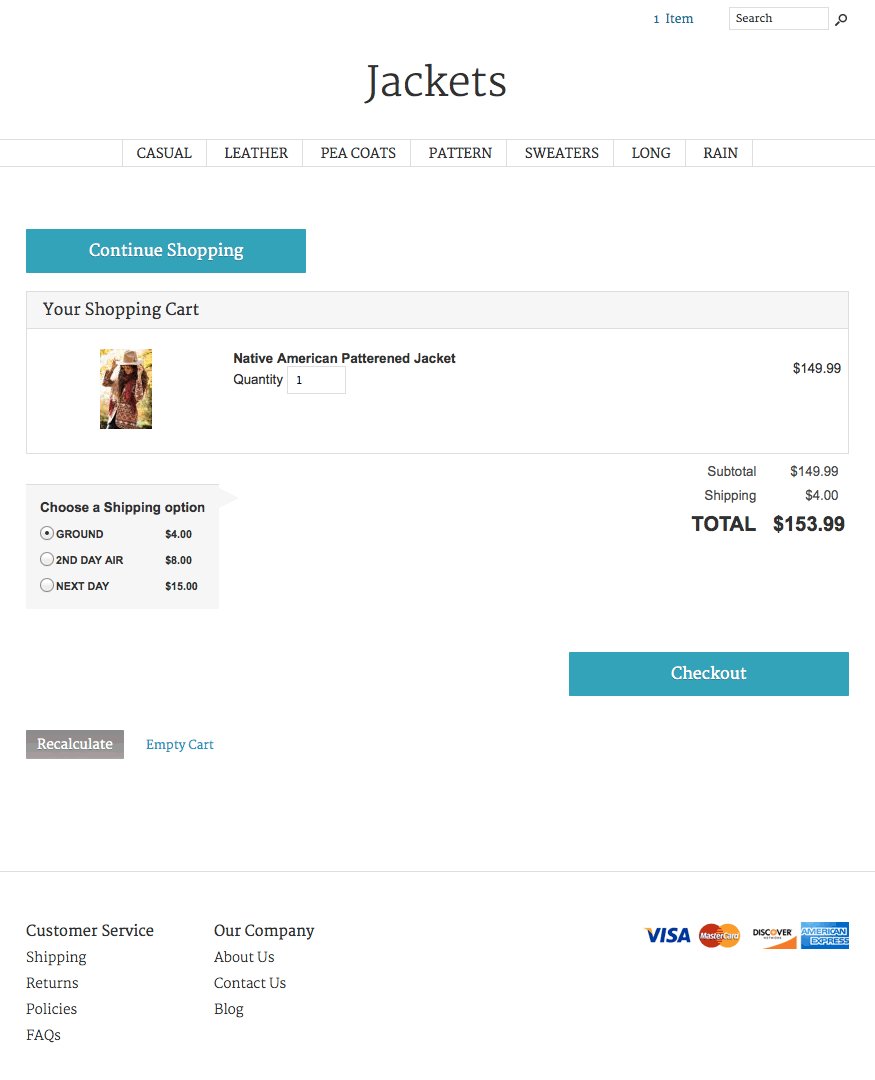Click into the Search box
Image resolution: width=875 pixels, height=1080 pixels.
pos(778,19)
